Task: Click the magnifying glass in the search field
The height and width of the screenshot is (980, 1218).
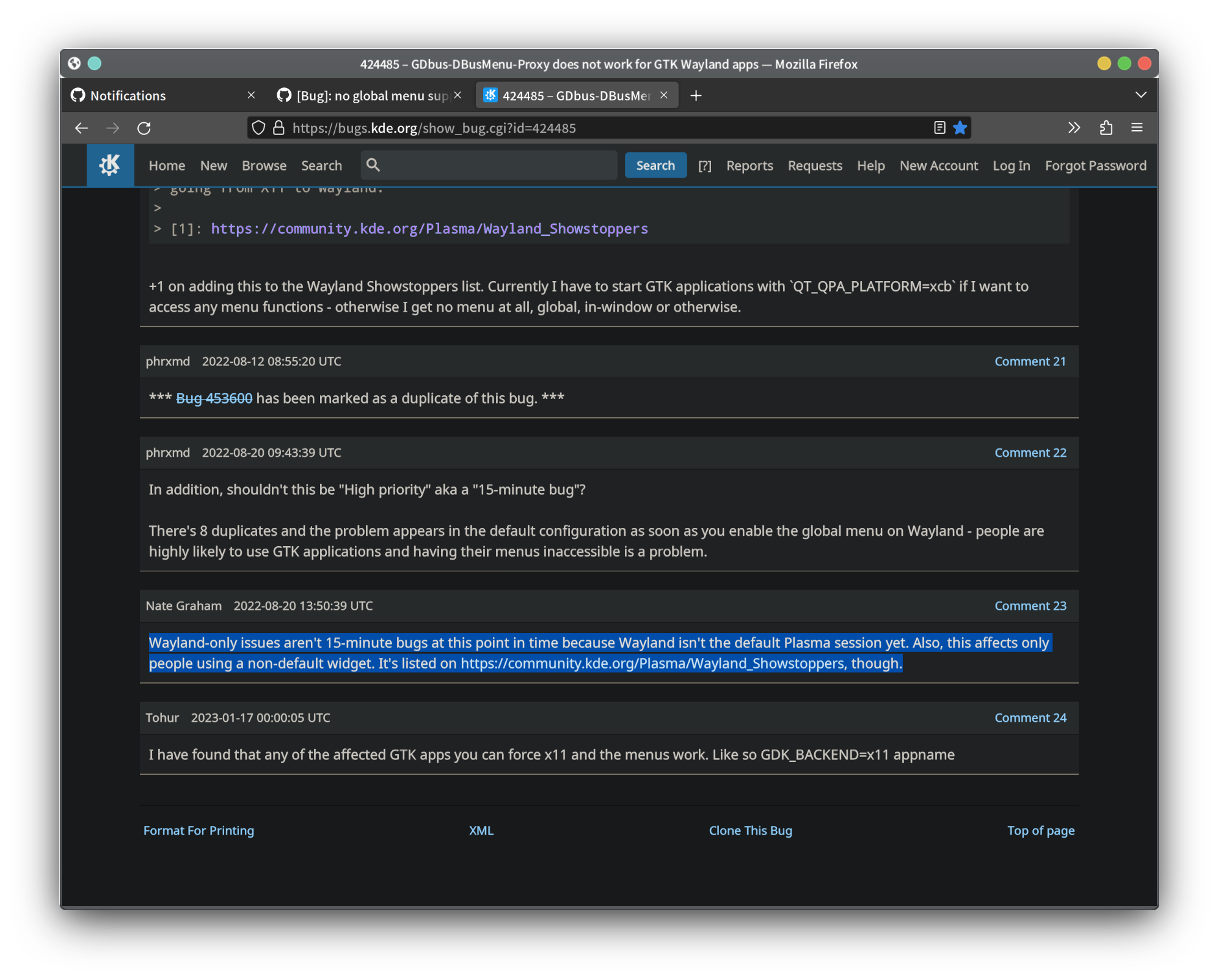Action: tap(373, 165)
